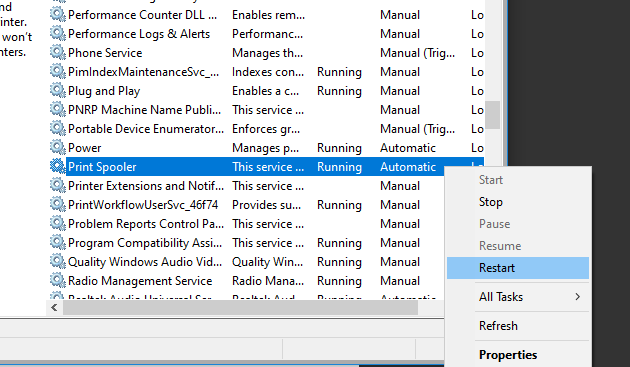Viewport: 630px width, 367px height.
Task: Select PNRP Machine Name Publi service name
Action: [x=144, y=110]
